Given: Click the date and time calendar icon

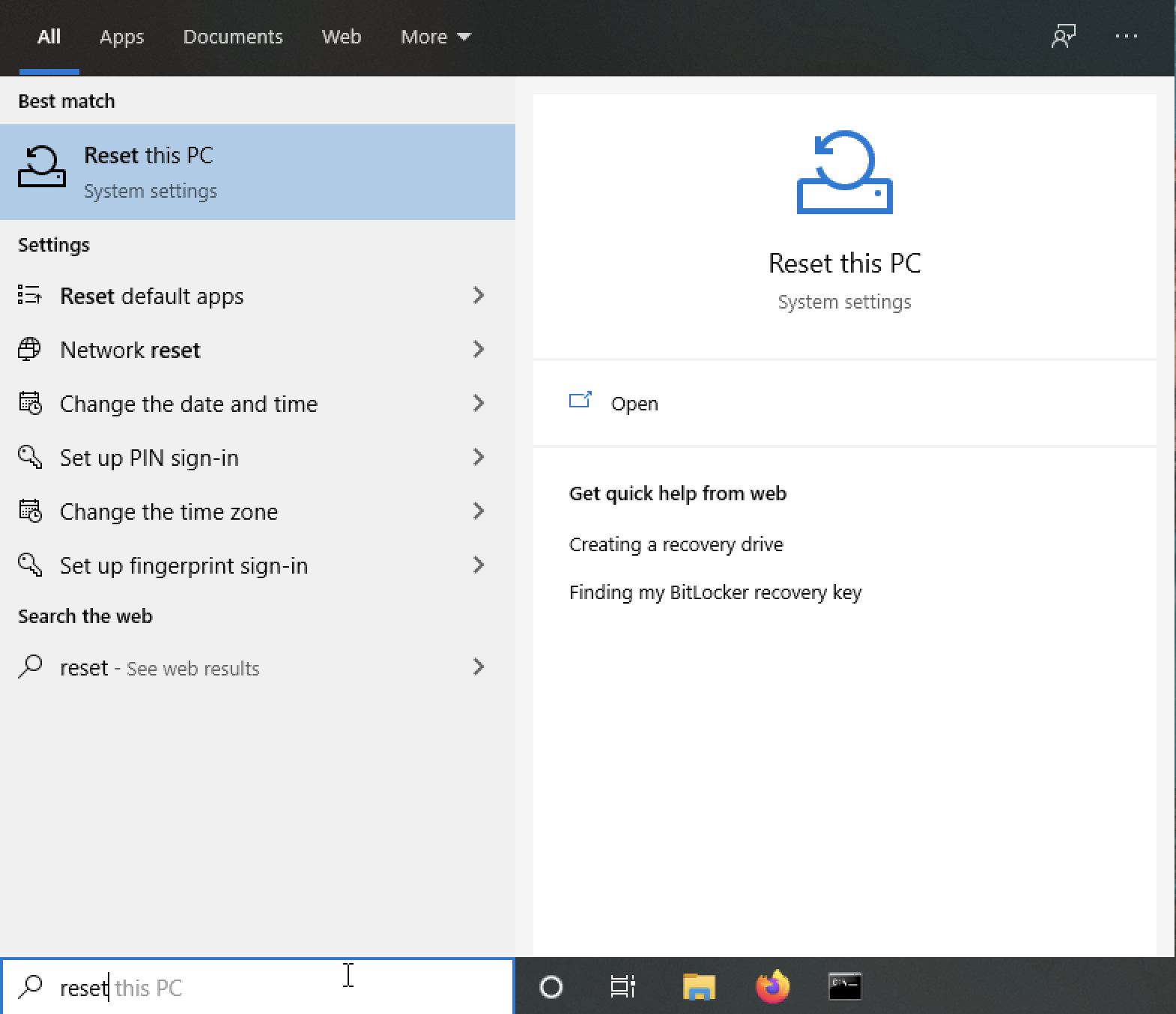Looking at the screenshot, I should click(x=30, y=403).
